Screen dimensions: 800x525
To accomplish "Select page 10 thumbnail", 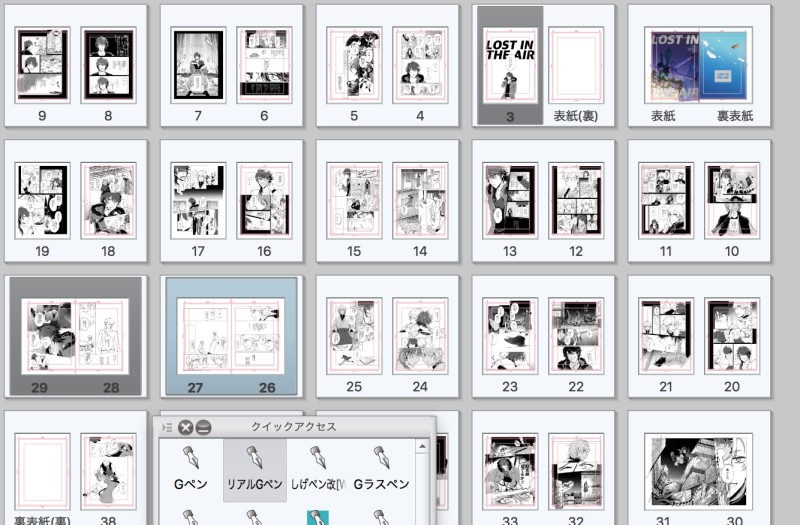I will (732, 201).
